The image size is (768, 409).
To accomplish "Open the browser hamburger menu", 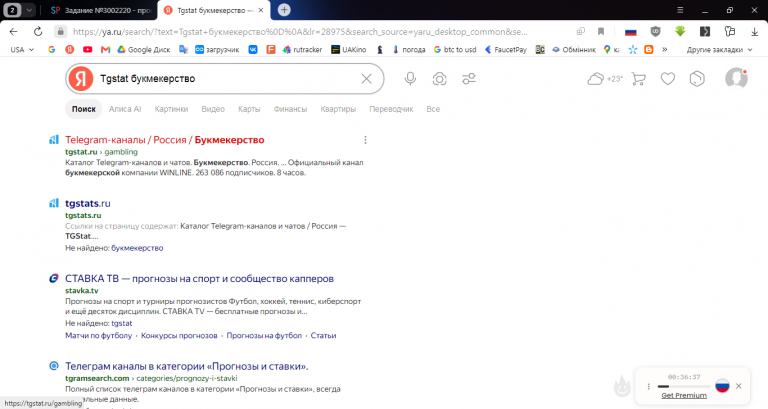I will tap(680, 10).
